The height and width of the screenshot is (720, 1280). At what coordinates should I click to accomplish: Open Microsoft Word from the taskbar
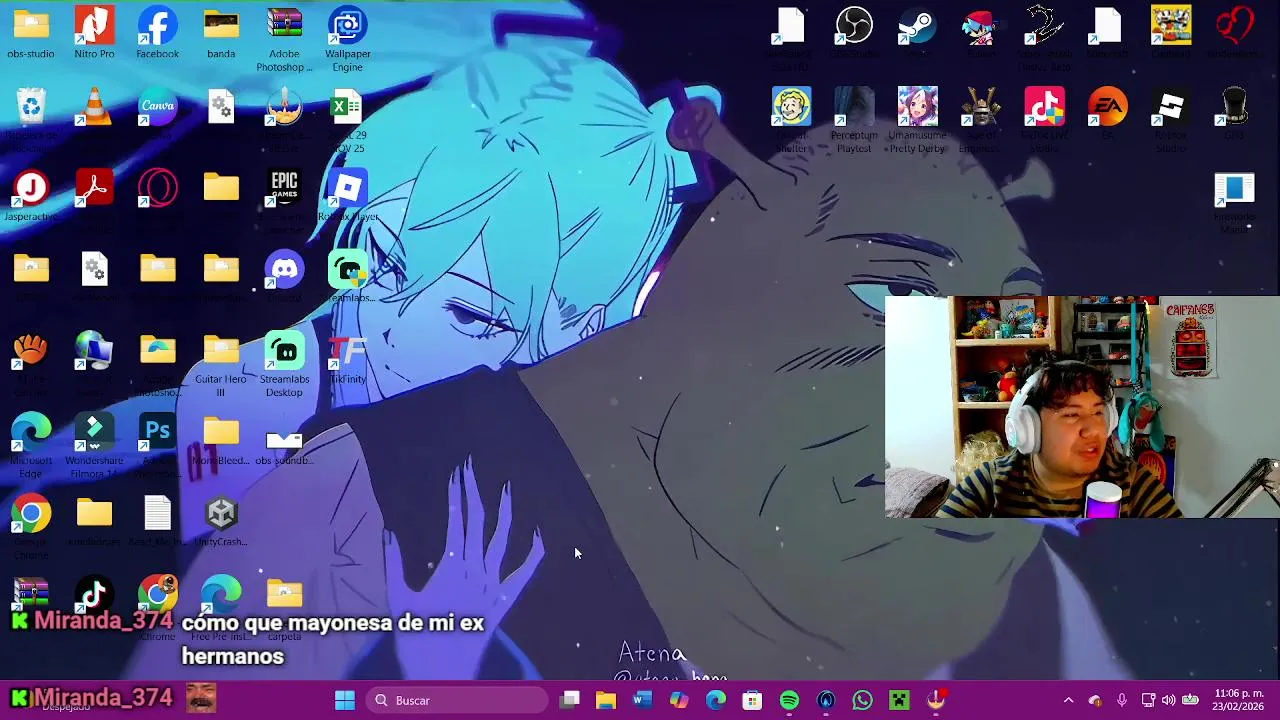click(642, 700)
